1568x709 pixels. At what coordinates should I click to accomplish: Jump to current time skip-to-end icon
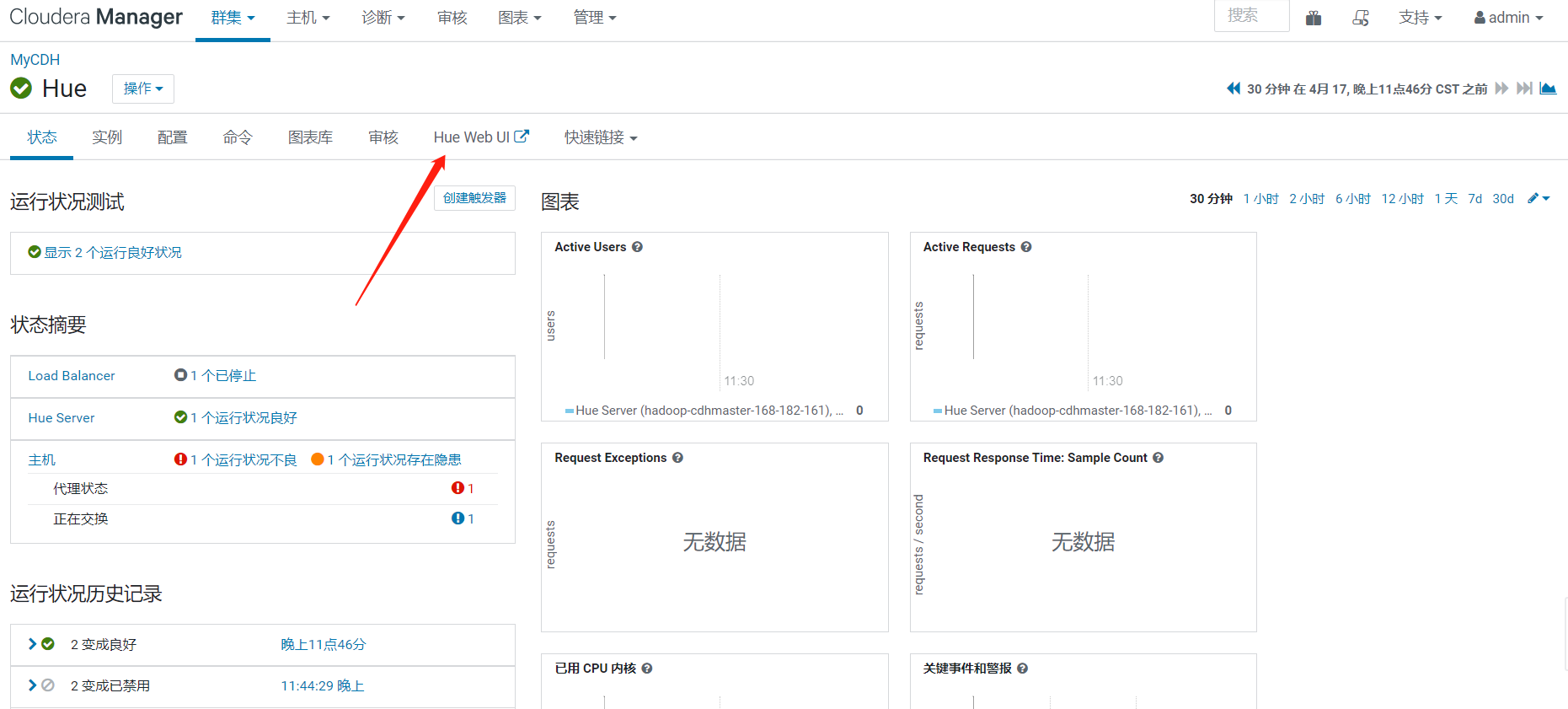click(x=1524, y=89)
